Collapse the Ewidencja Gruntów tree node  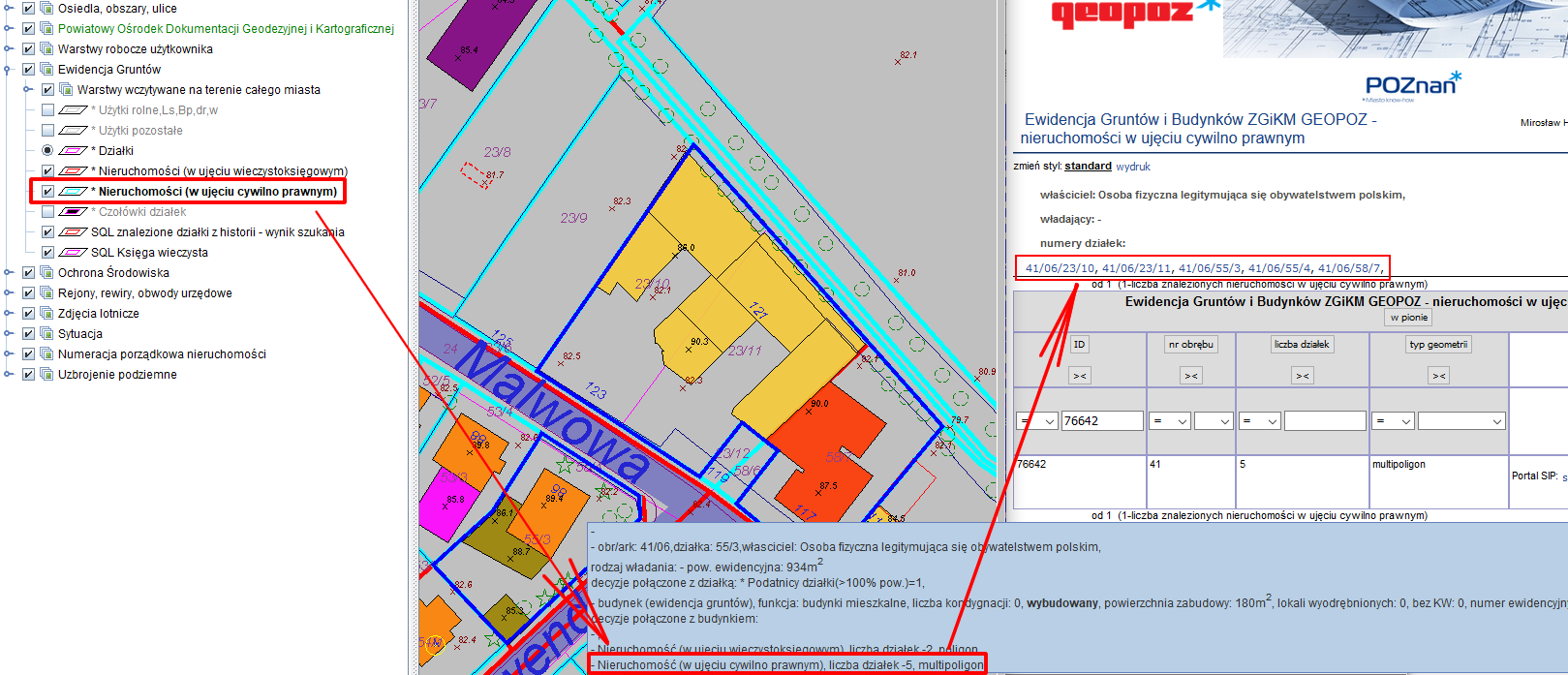pos(9,70)
